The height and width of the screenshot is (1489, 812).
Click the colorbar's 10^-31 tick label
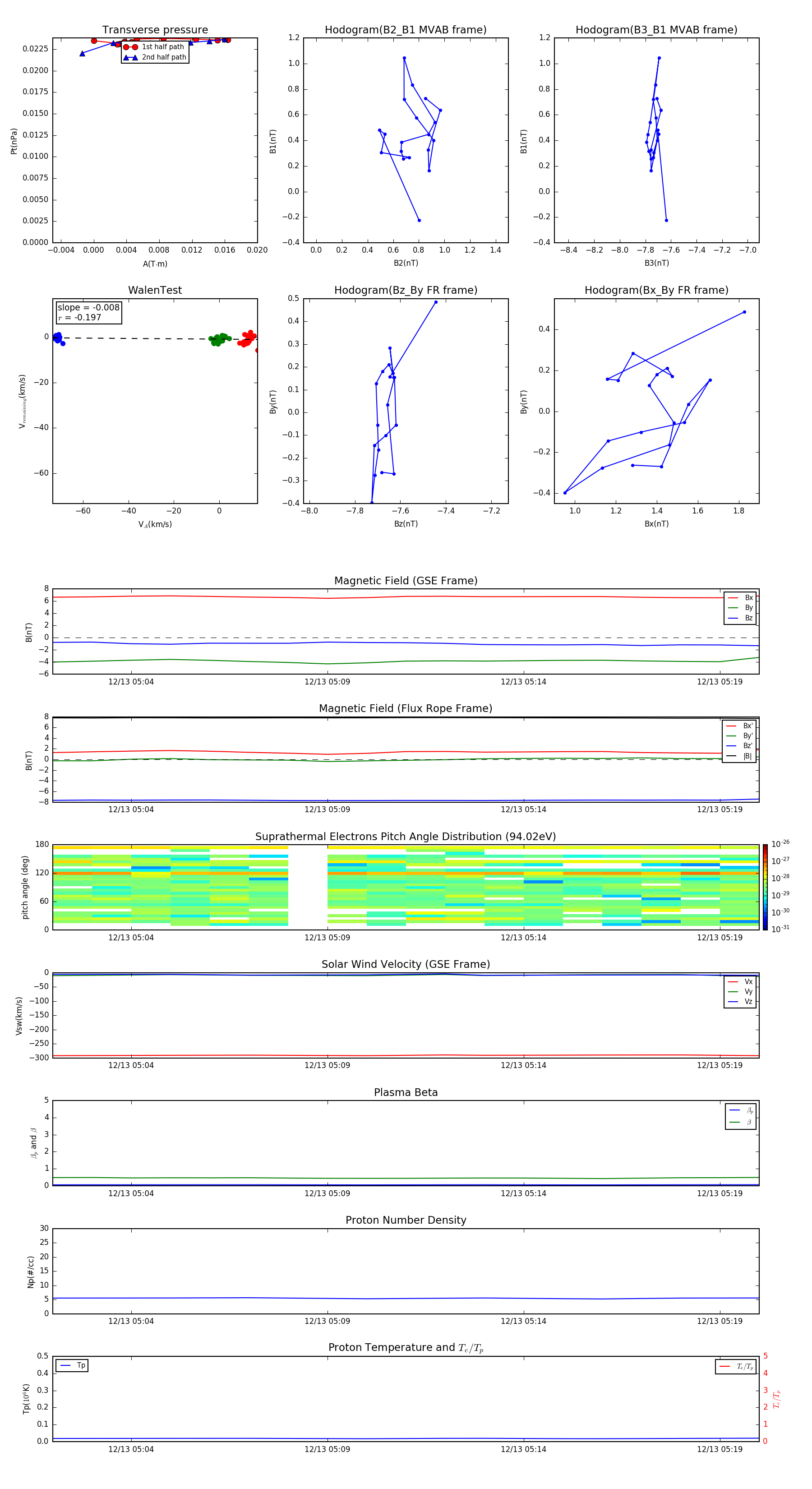(x=780, y=929)
